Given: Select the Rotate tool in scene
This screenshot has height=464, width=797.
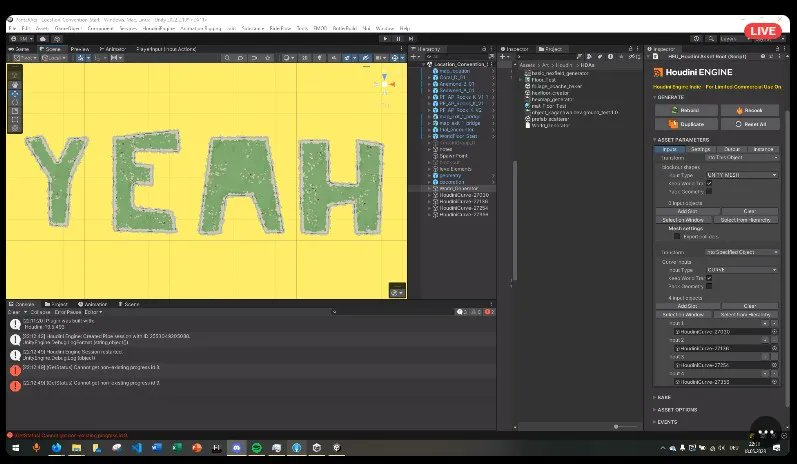Looking at the screenshot, I should 15,102.
